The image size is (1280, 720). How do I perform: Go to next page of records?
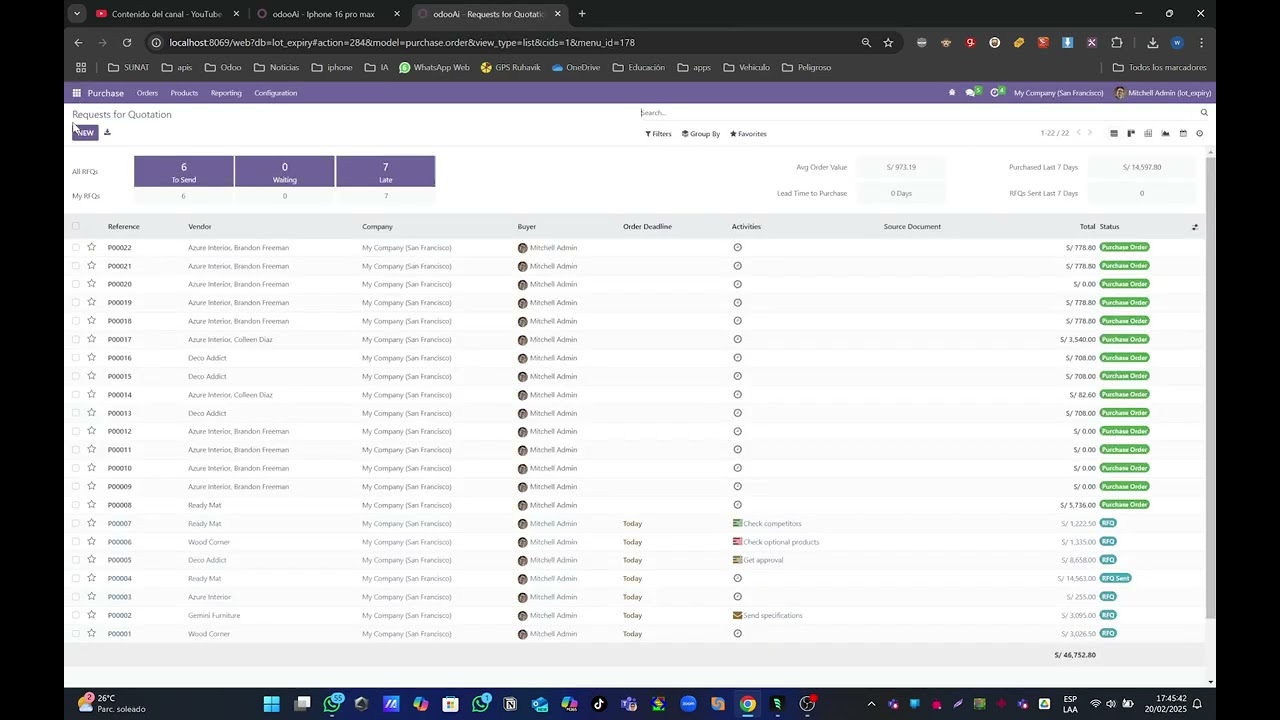pyautogui.click(x=1090, y=133)
